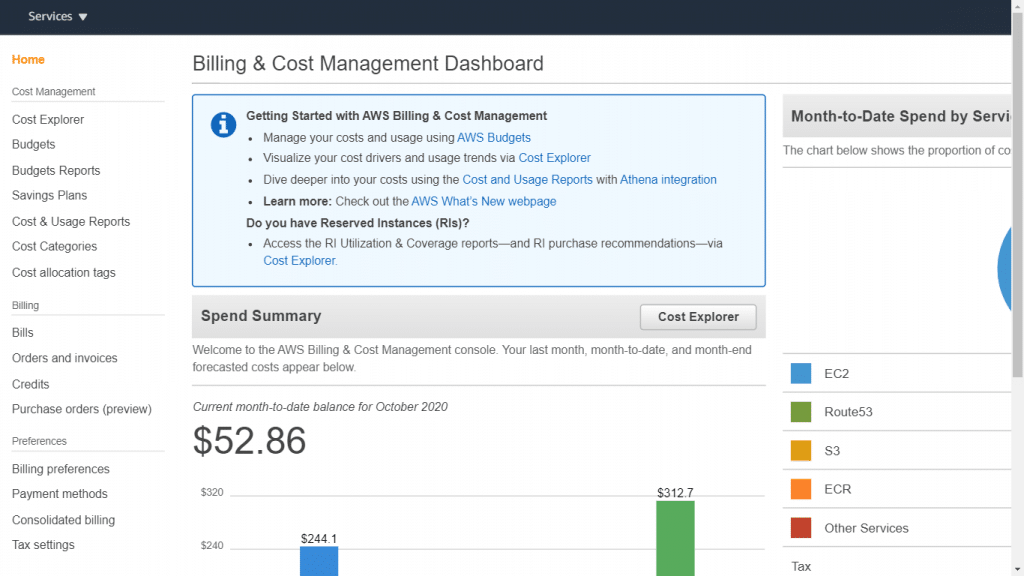Screen dimensions: 1024x576
Task: Open AWS What's New webpage link
Action: pyautogui.click(x=484, y=201)
